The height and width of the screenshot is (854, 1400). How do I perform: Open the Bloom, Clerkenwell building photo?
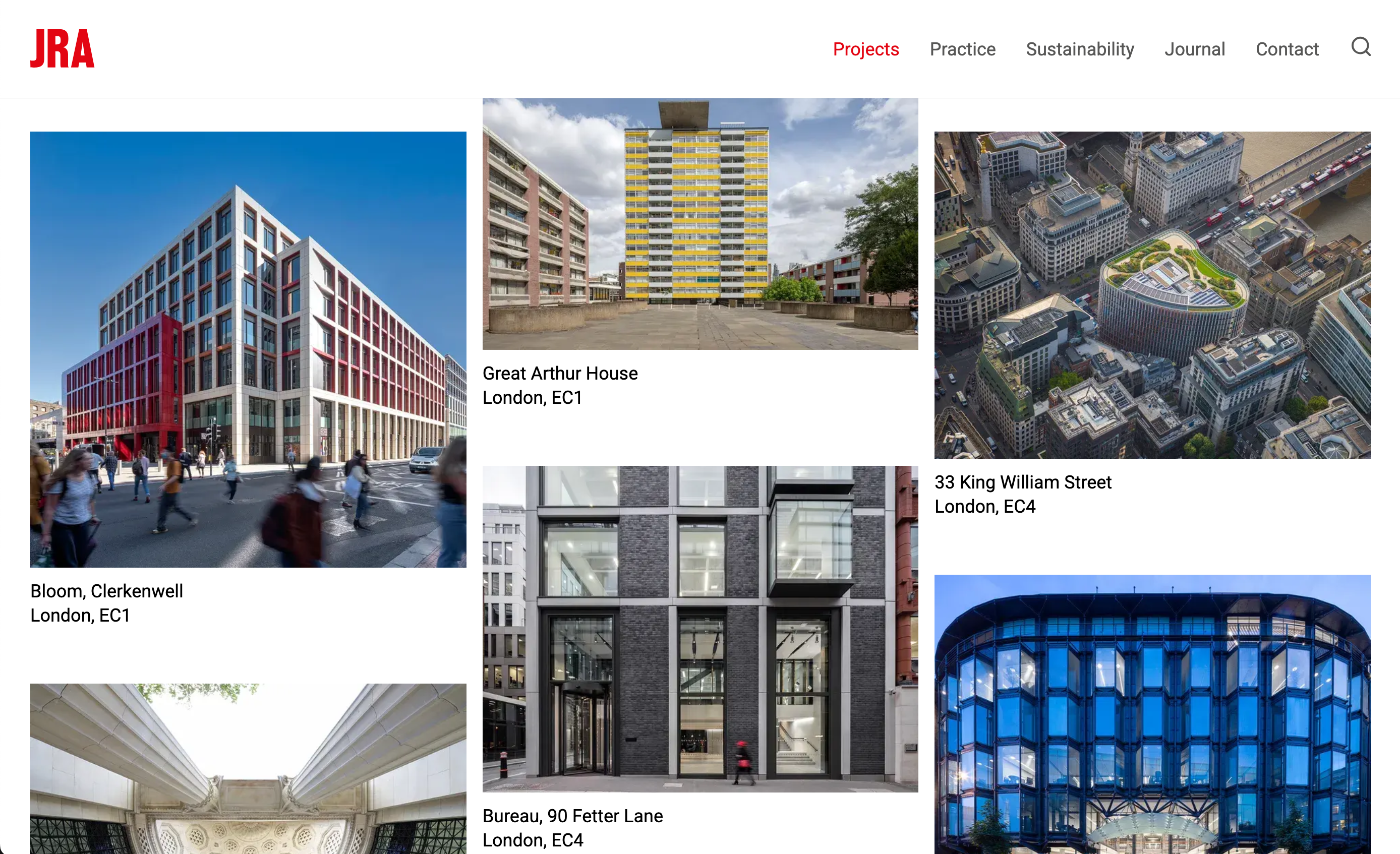(x=248, y=349)
